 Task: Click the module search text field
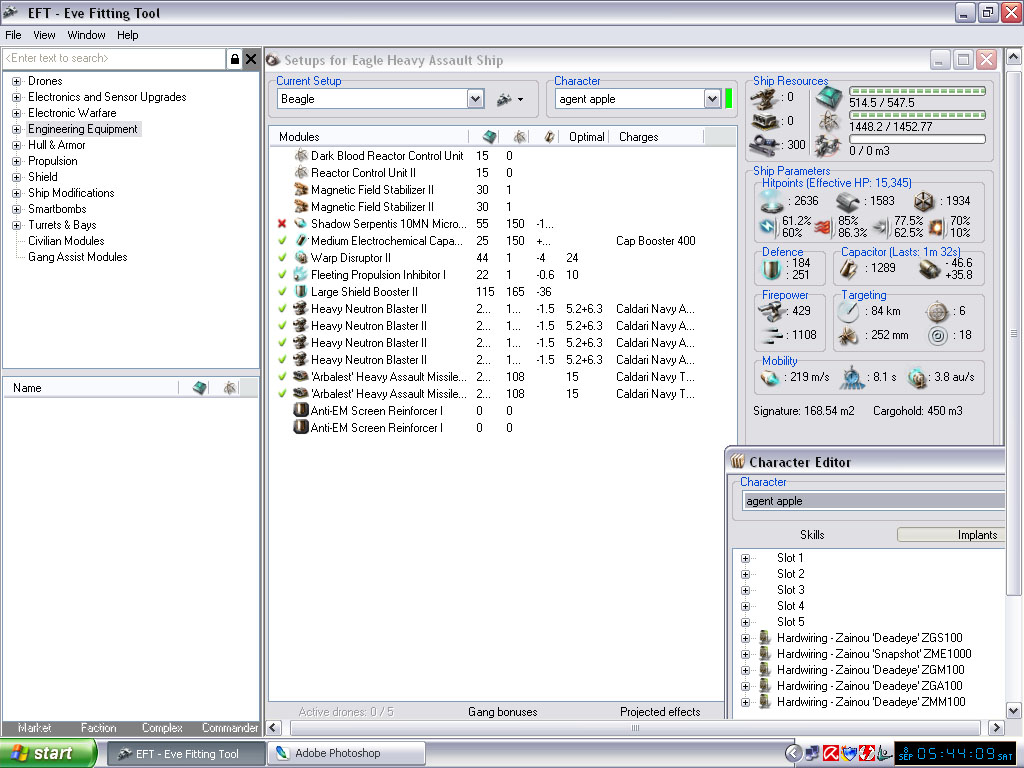click(x=113, y=59)
